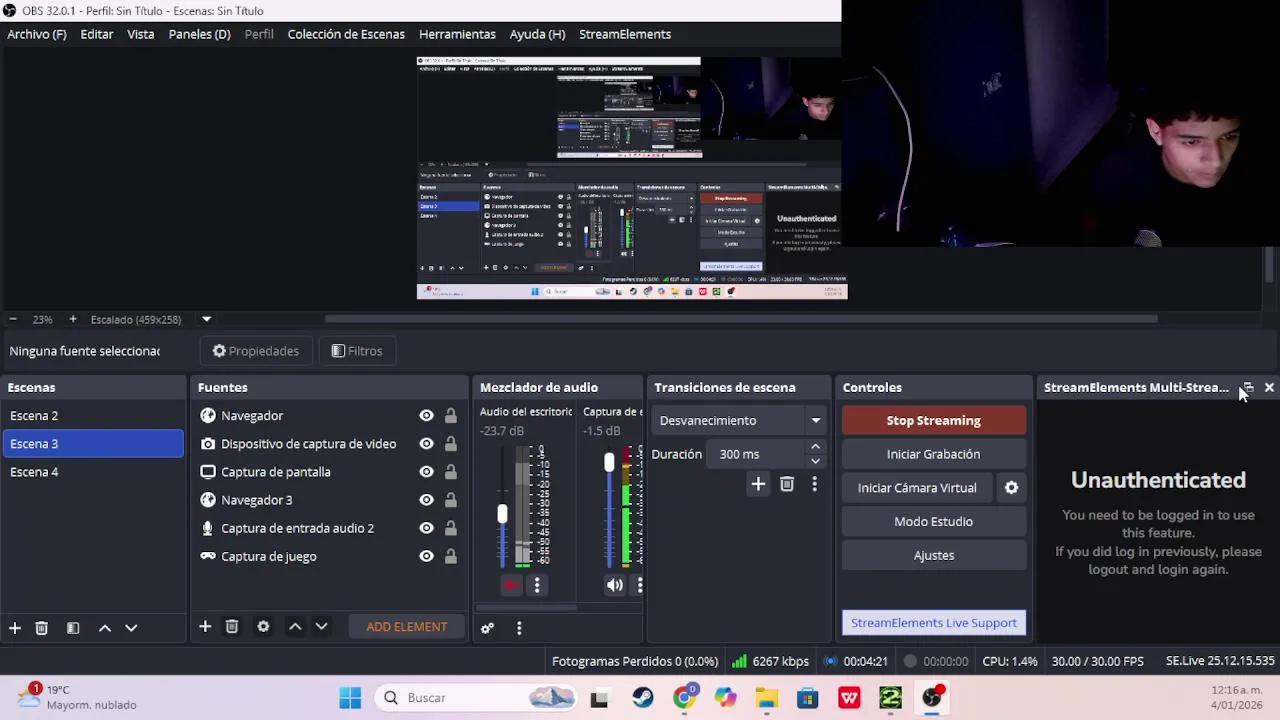
Task: Add a new scene with the plus icon
Action: click(15, 628)
